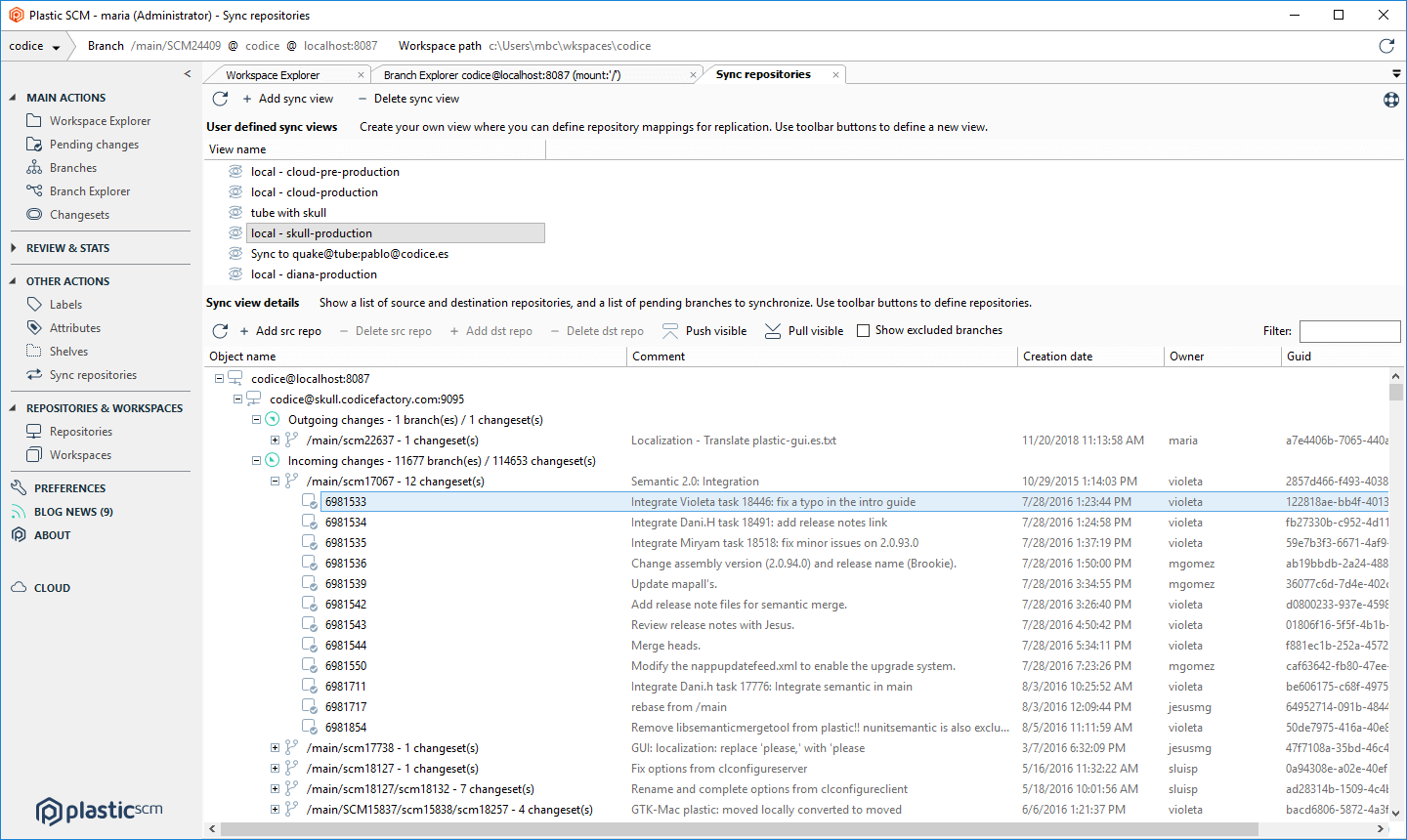Click Add dst repo

(x=491, y=331)
